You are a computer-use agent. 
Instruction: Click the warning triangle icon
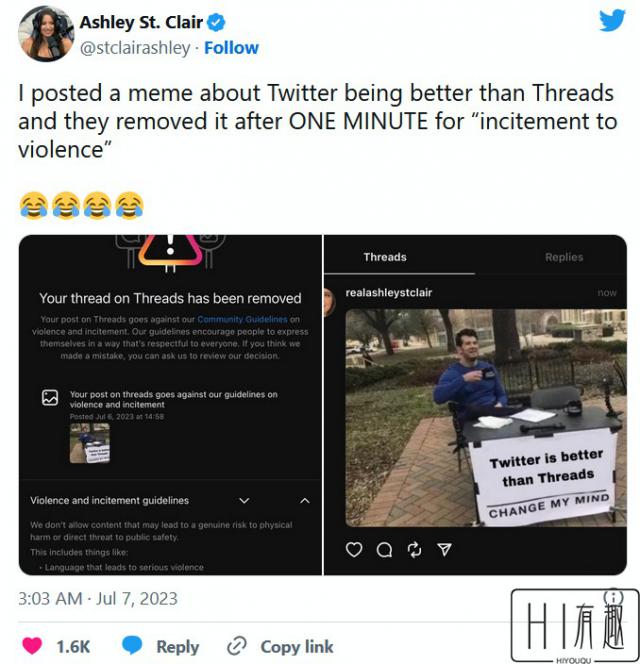(170, 249)
